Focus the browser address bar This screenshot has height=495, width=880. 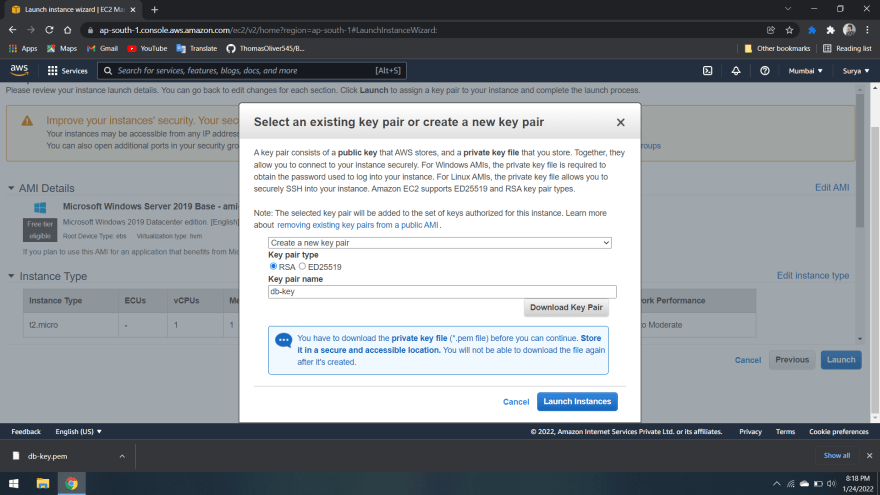point(427,30)
